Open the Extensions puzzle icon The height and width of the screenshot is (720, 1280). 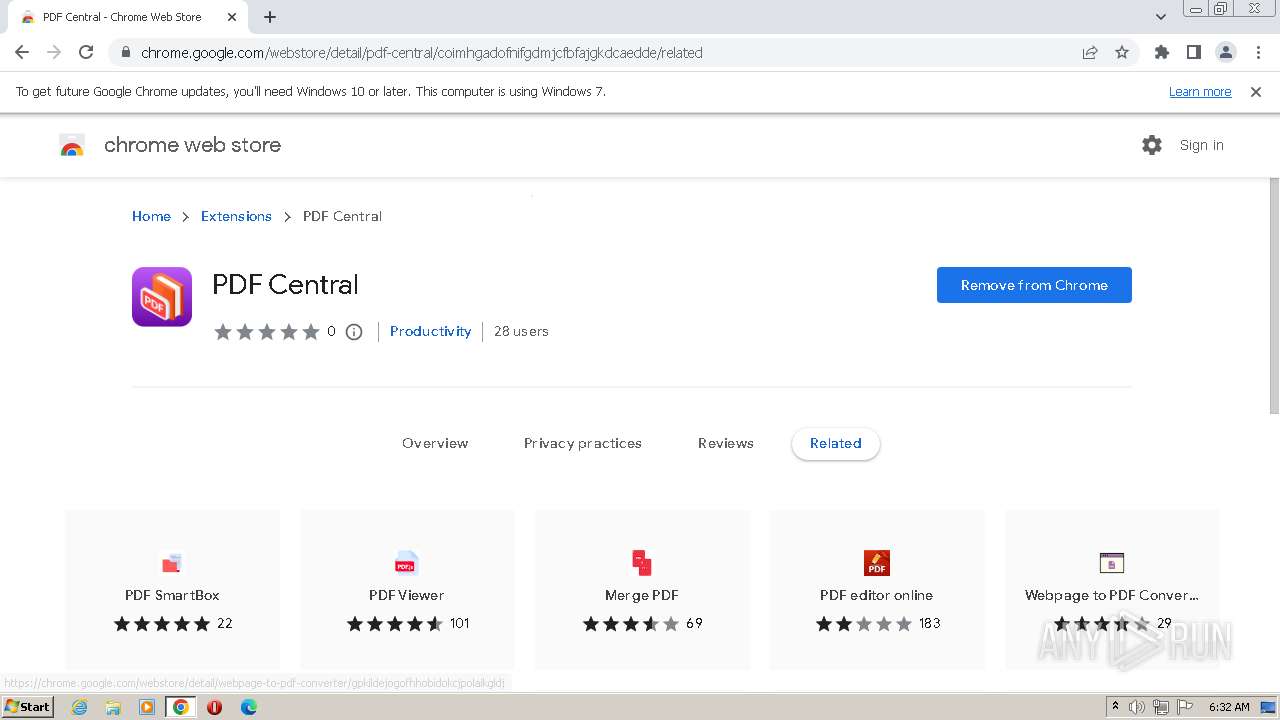[x=1161, y=53]
